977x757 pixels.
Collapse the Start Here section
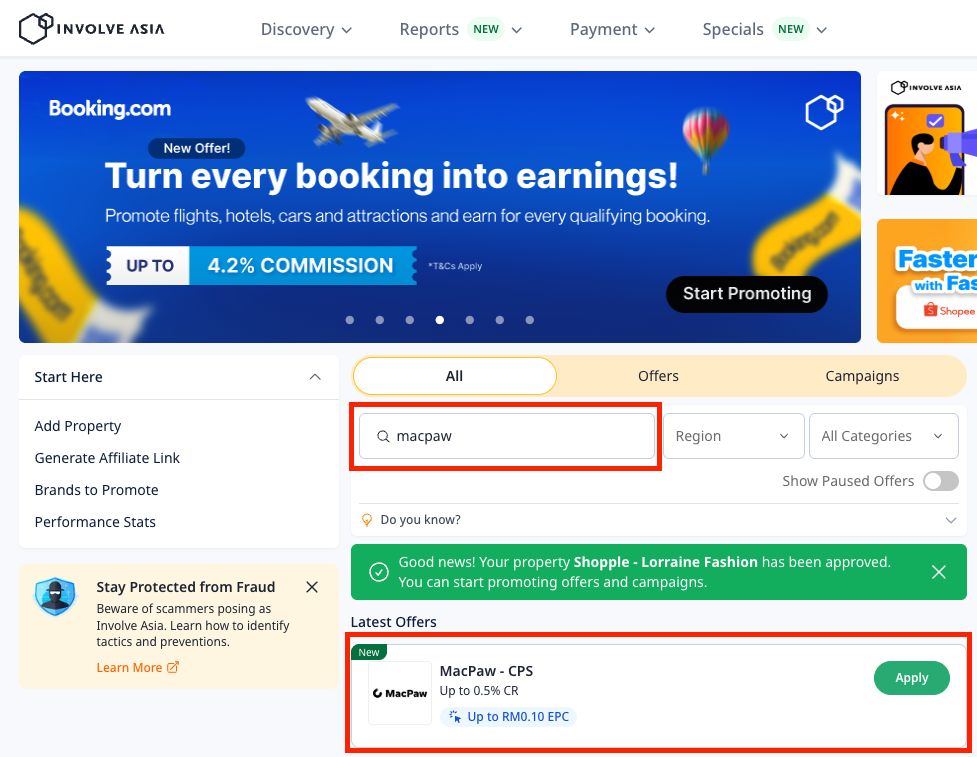pos(315,377)
